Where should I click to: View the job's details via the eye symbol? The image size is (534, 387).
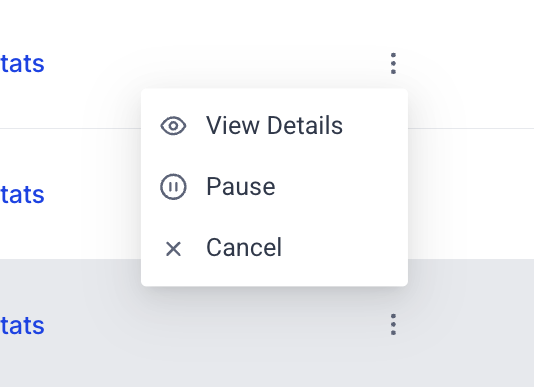pyautogui.click(x=173, y=126)
